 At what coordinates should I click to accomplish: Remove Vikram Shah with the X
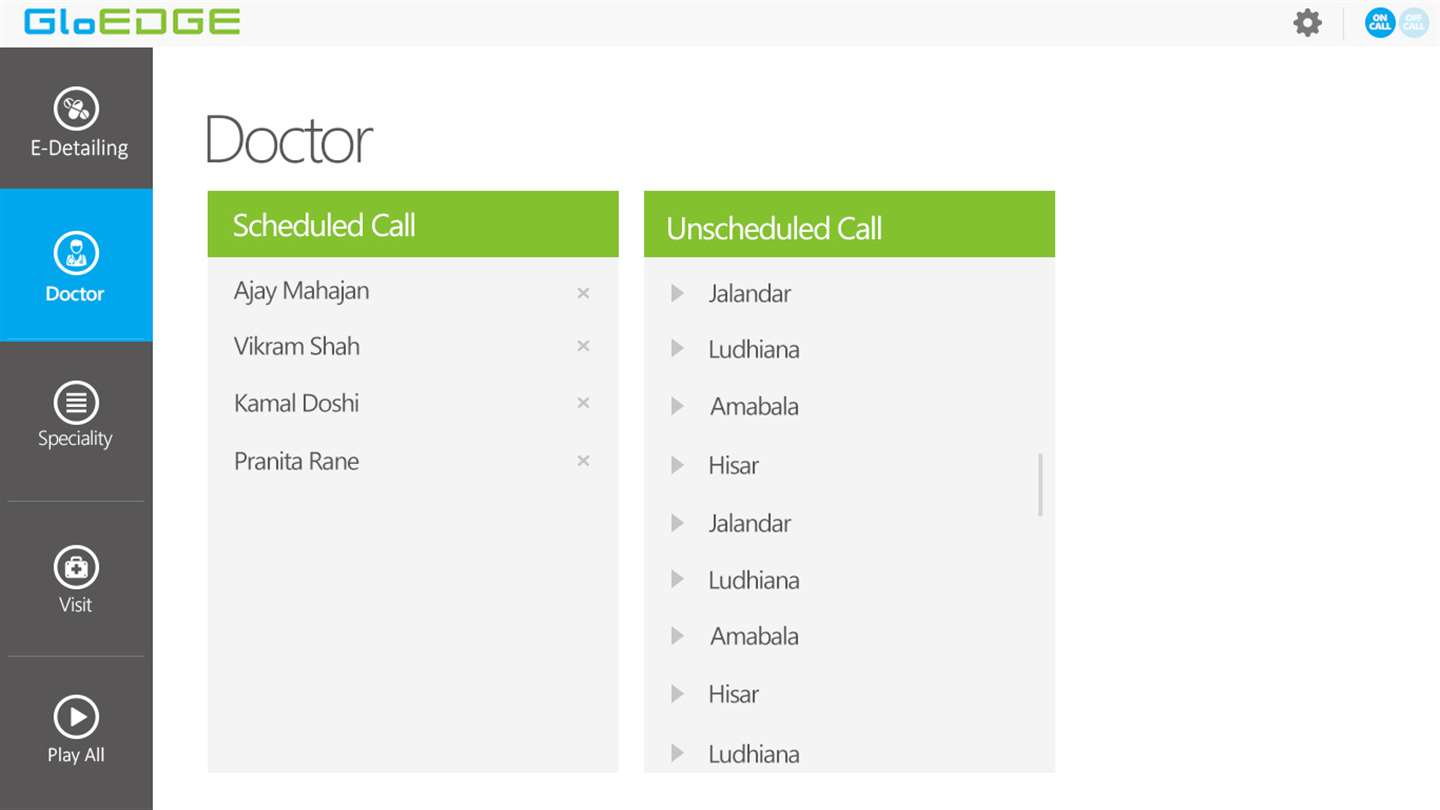[583, 346]
